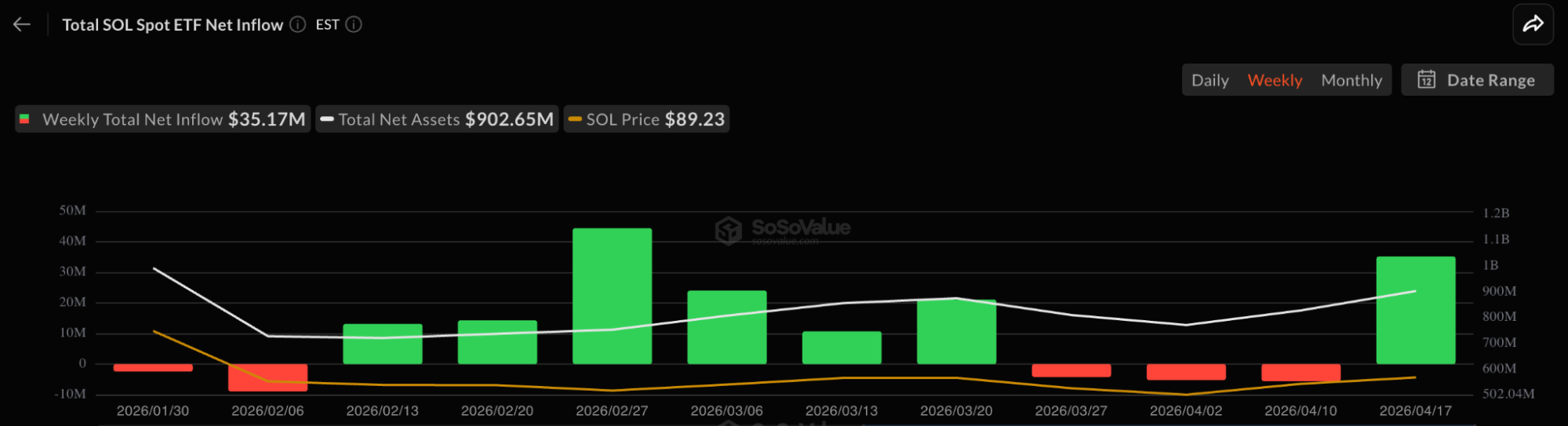
Task: Click the green bar for 2026/03/13
Action: pyautogui.click(x=842, y=348)
